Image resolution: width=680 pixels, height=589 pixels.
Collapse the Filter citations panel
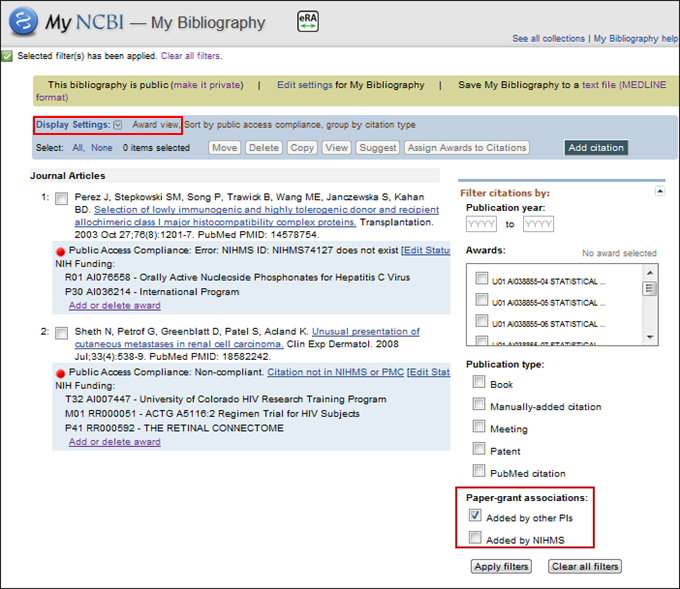(x=659, y=190)
